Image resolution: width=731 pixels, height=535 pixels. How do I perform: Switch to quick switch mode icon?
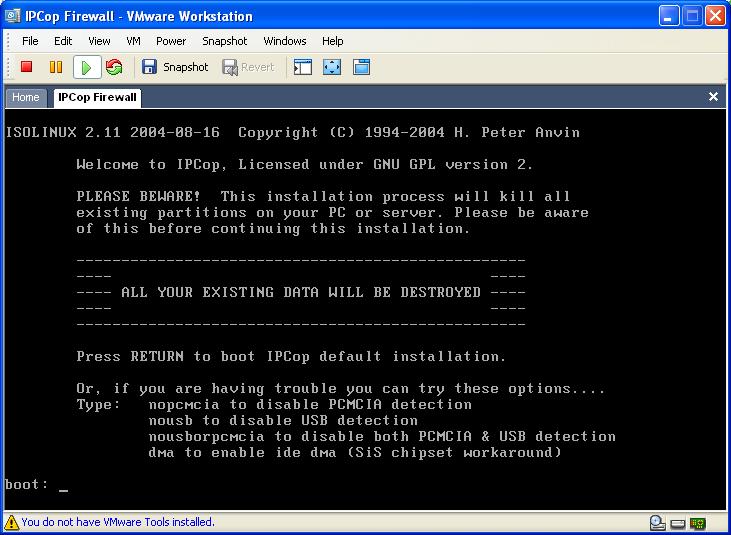pyautogui.click(x=361, y=67)
